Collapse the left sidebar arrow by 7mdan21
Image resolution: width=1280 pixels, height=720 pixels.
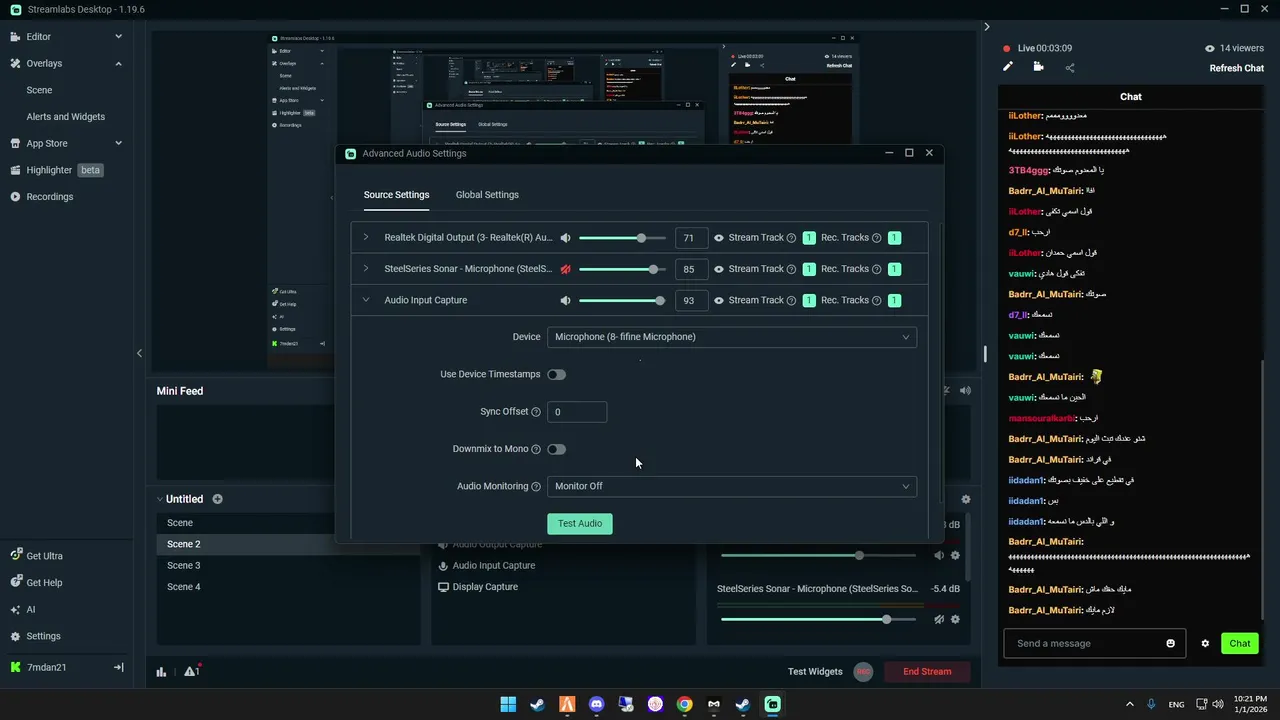pos(118,667)
